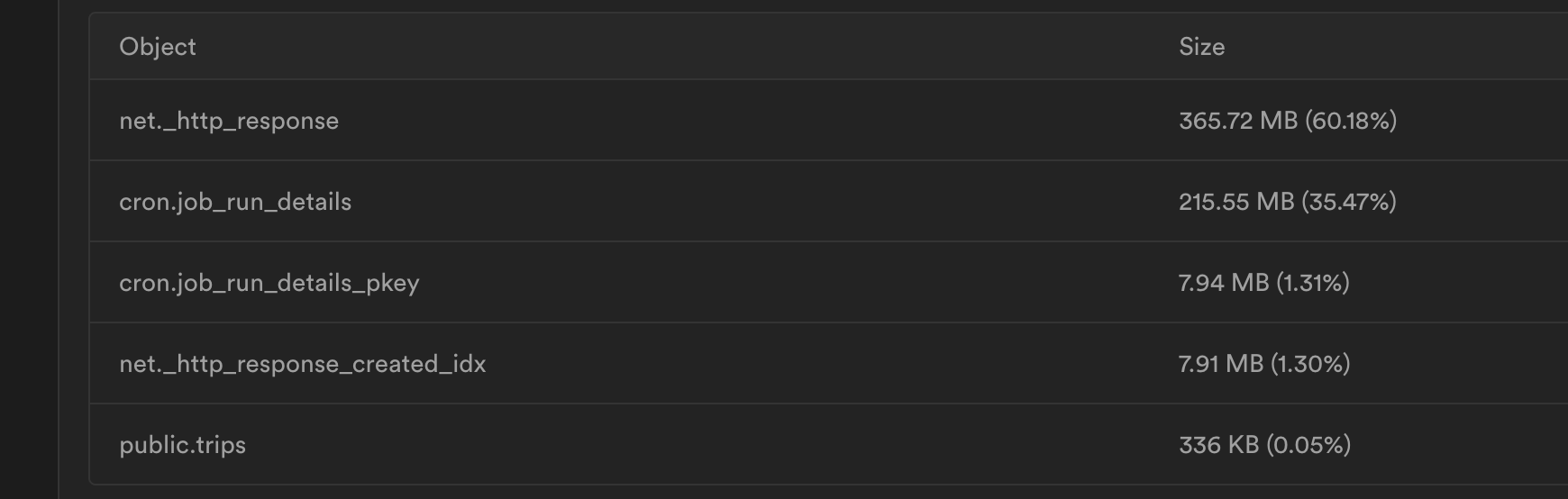Click the (1.30%) percentage text

pyautogui.click(x=1310, y=364)
